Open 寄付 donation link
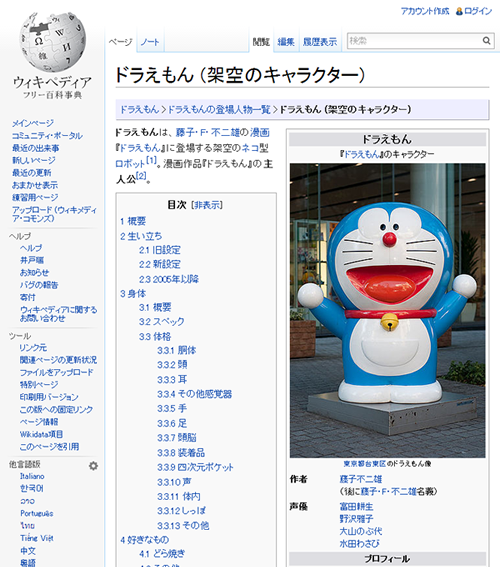Viewport: 500px width, 567px height. coord(27,297)
